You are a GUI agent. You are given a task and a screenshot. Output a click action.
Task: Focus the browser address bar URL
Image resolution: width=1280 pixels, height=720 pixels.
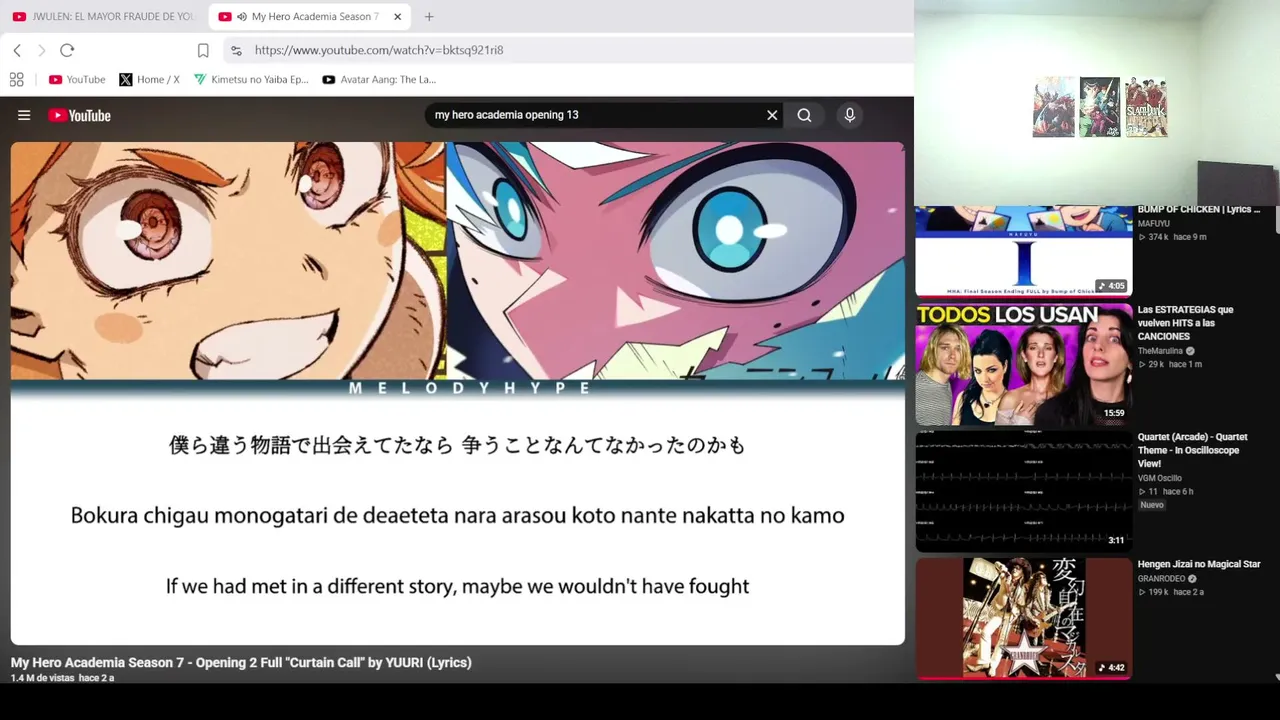tap(379, 50)
